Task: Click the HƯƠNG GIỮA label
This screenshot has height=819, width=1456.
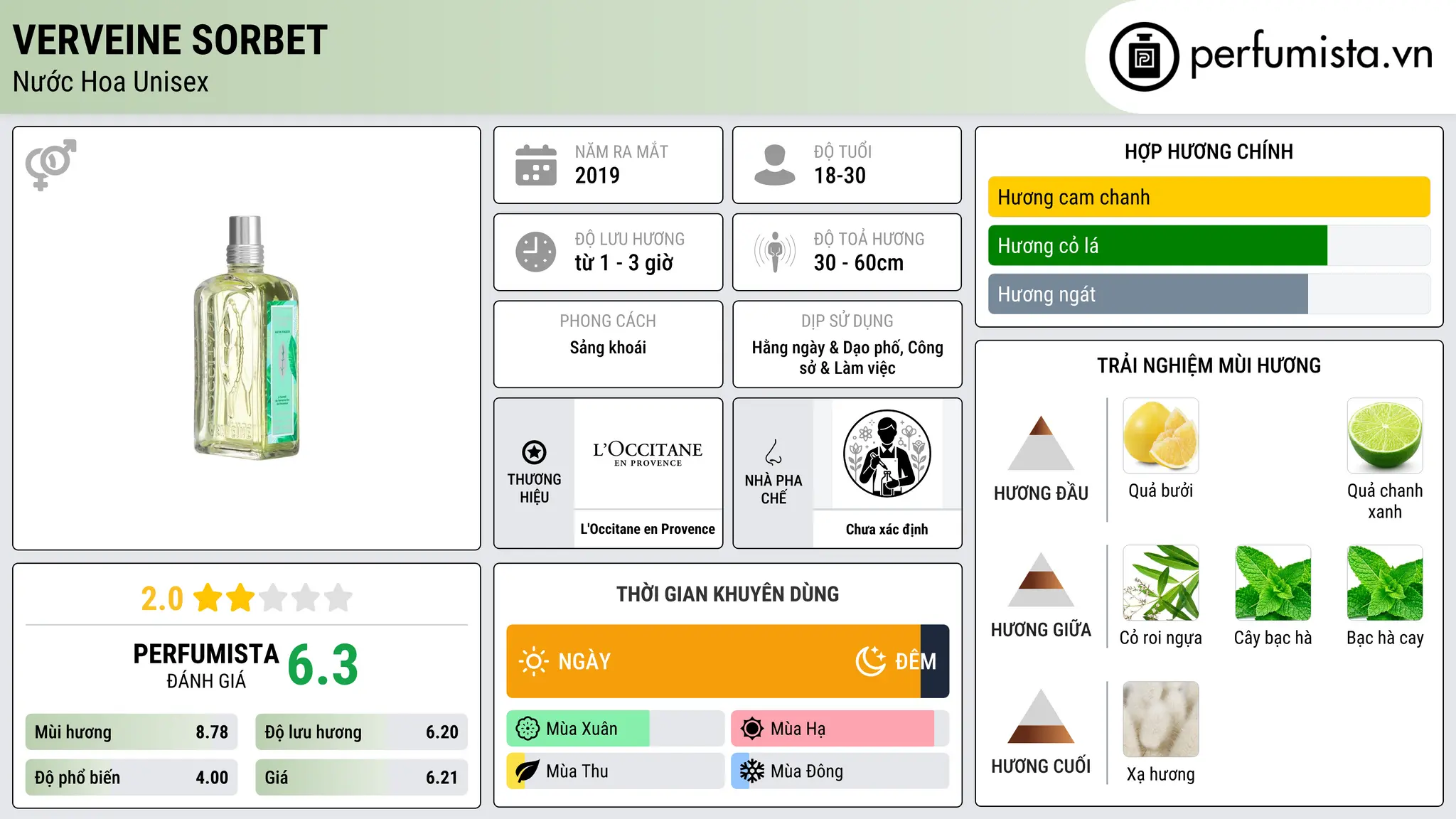Action: tap(1041, 630)
